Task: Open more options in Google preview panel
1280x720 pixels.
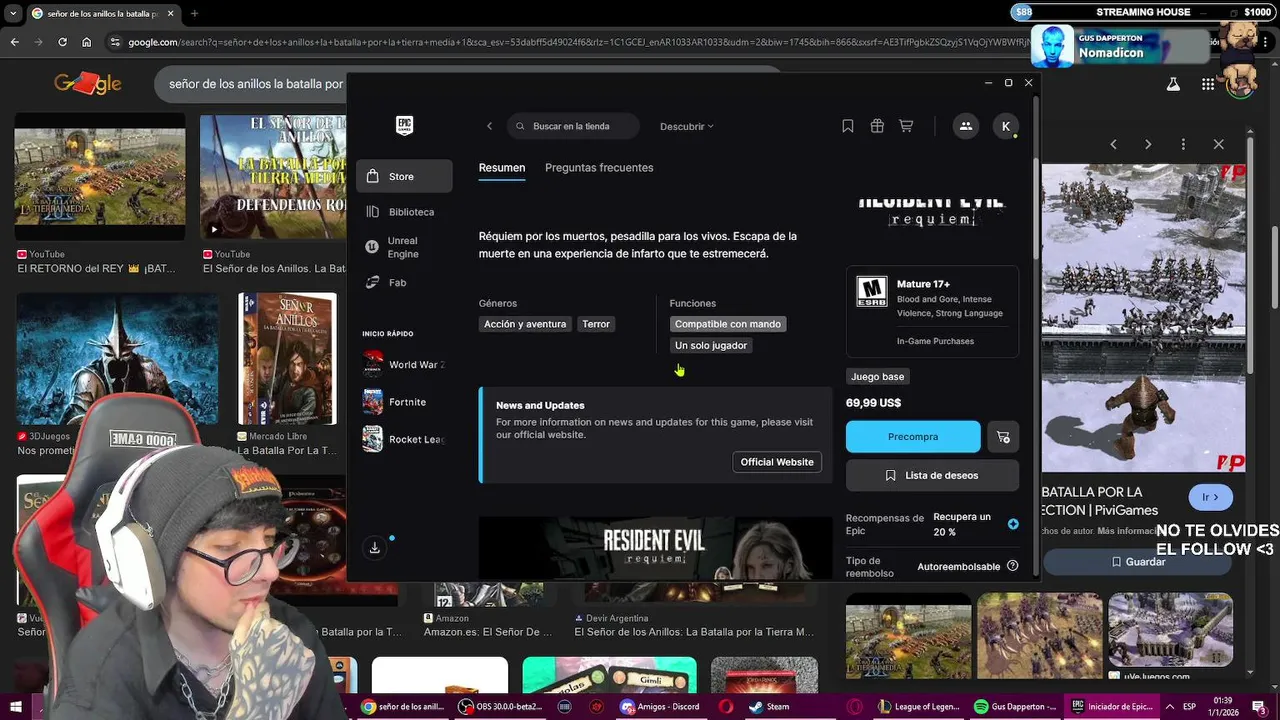Action: click(1183, 144)
